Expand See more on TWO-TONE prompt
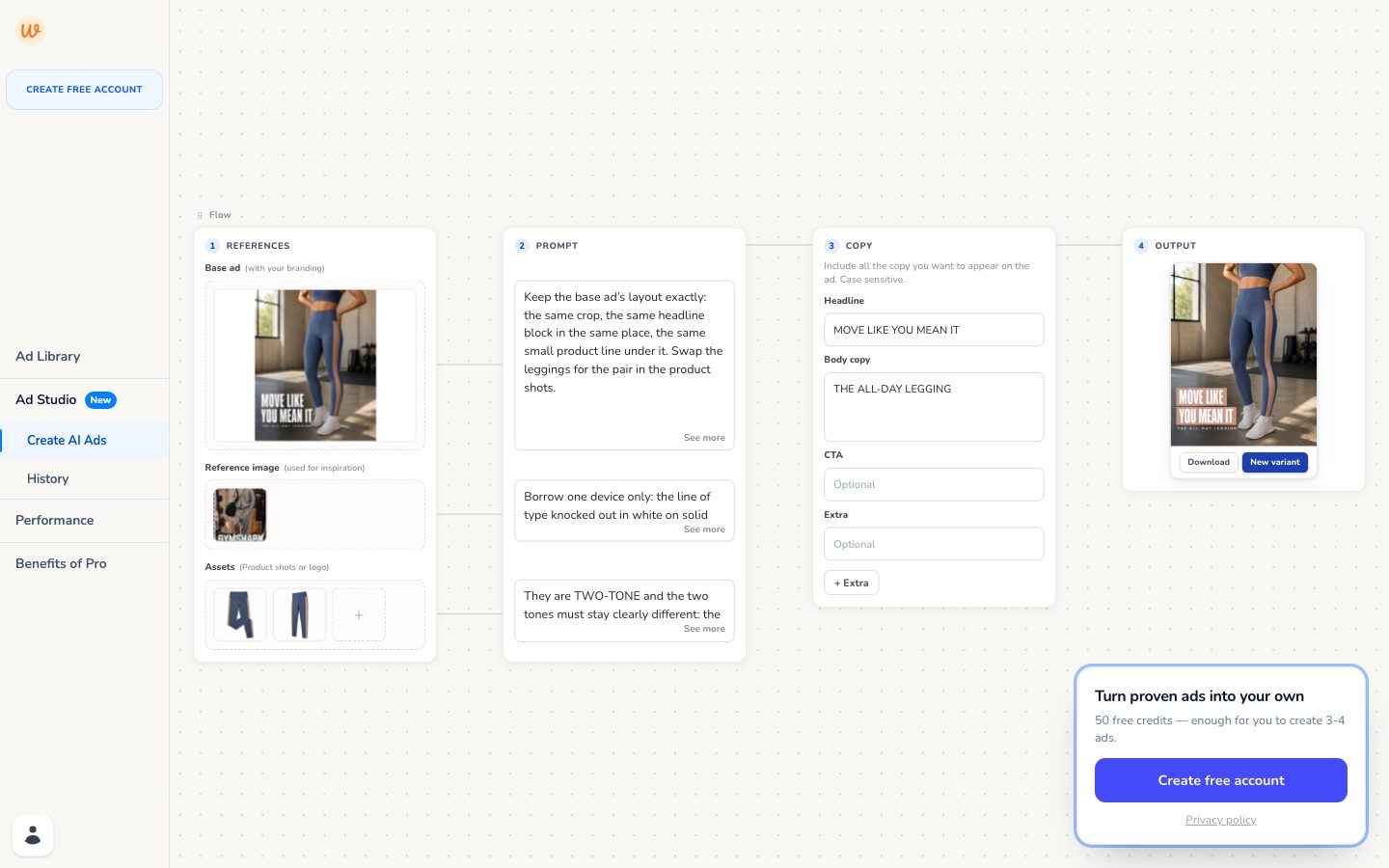This screenshot has width=1389, height=868. [x=704, y=629]
